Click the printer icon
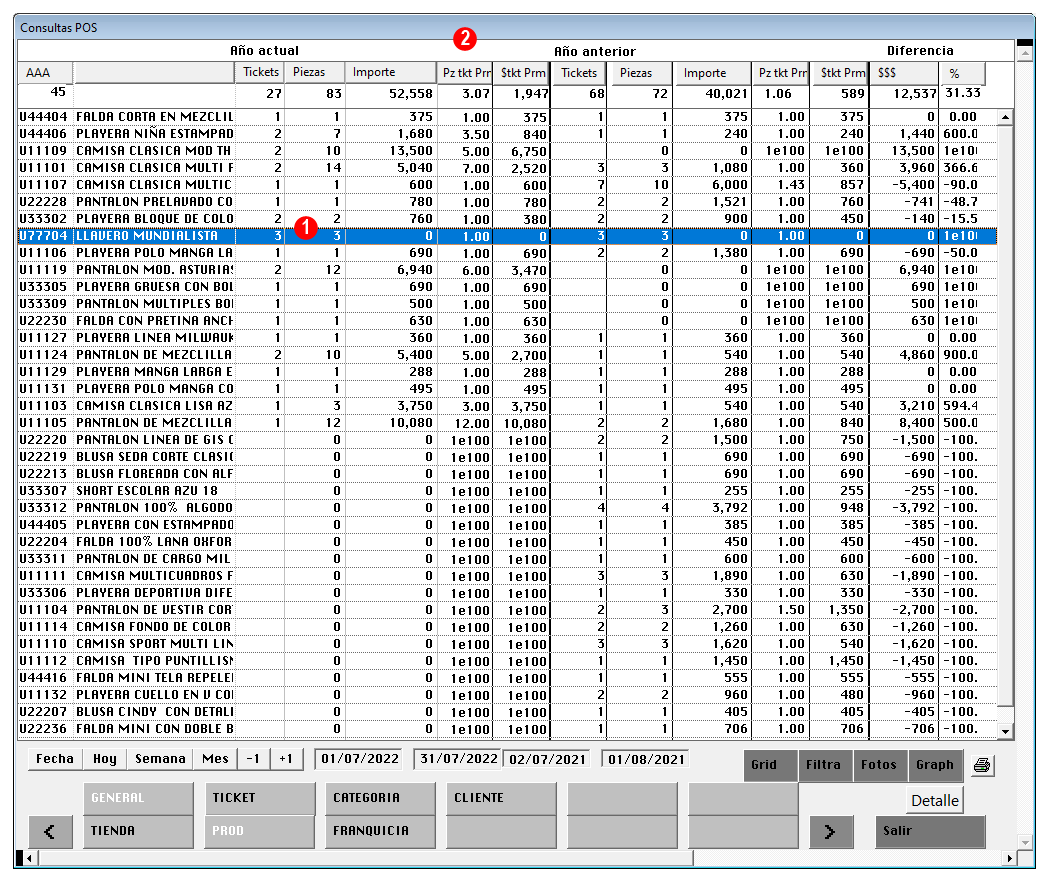1047x879 pixels. point(981,765)
